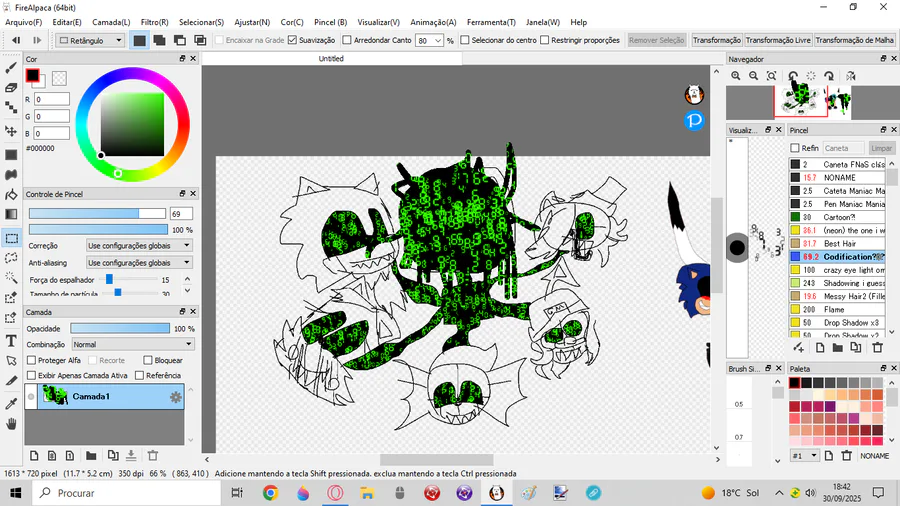This screenshot has width=900, height=506.
Task: Click Undo arrow in top toolbar
Action: [x=16, y=40]
